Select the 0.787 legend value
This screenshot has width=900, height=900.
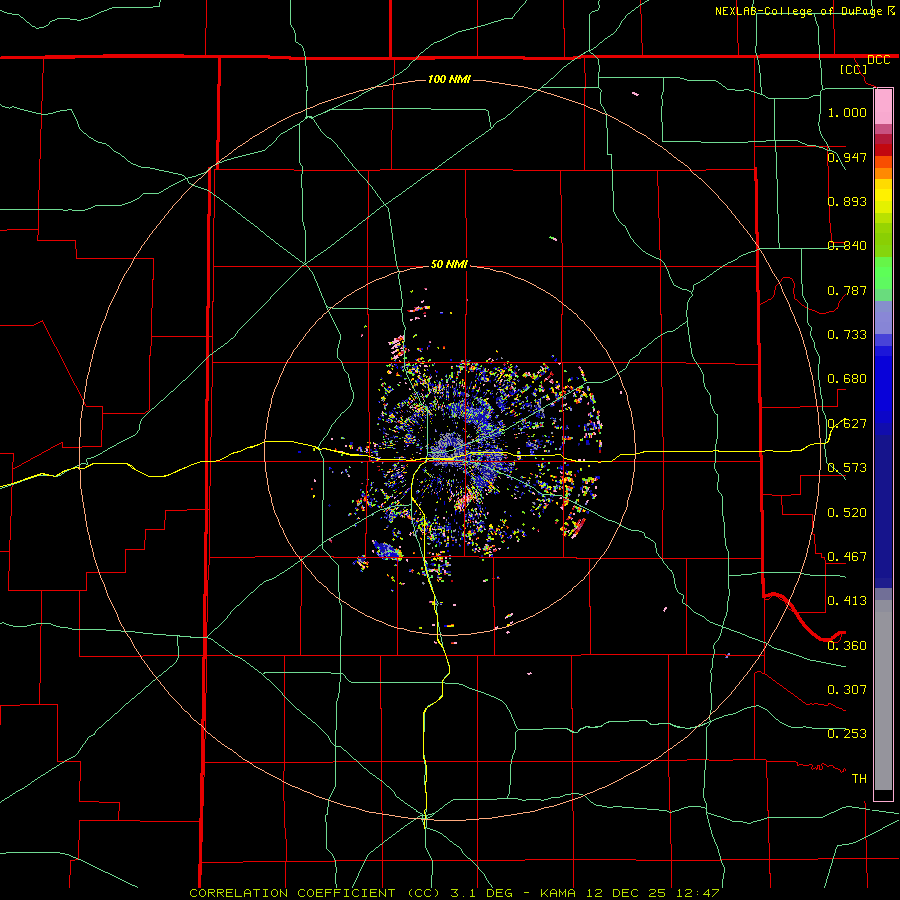[x=847, y=290]
